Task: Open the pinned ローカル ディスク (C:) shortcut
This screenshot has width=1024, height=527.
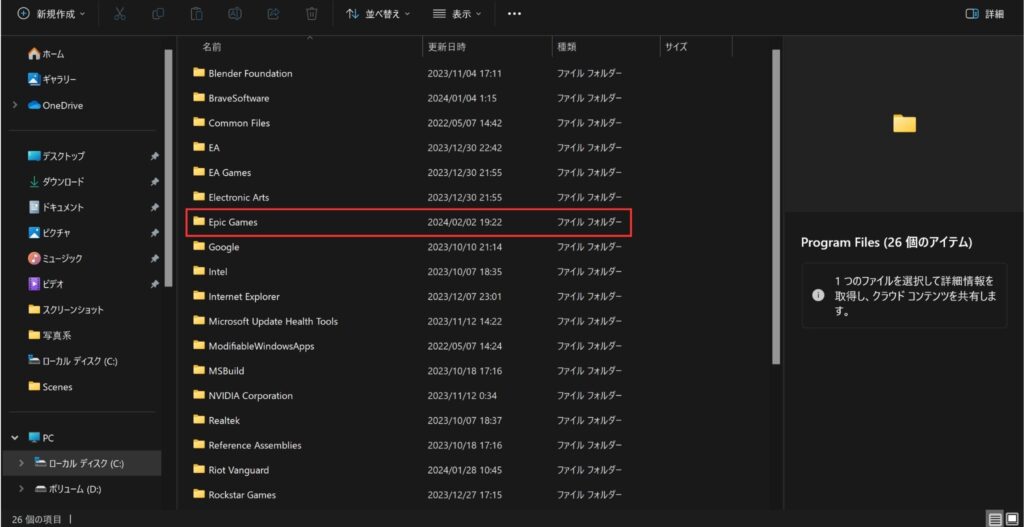Action: (x=72, y=360)
